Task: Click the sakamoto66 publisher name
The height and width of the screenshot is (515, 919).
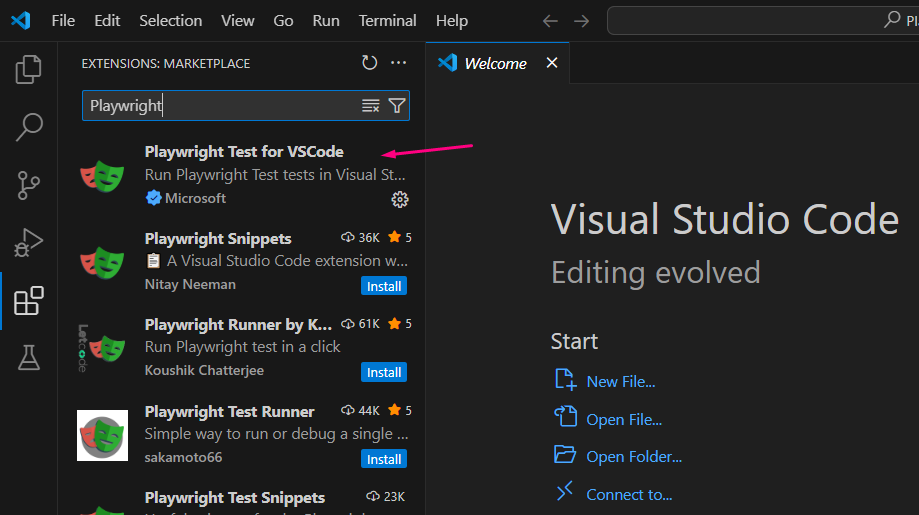Action: tap(183, 458)
